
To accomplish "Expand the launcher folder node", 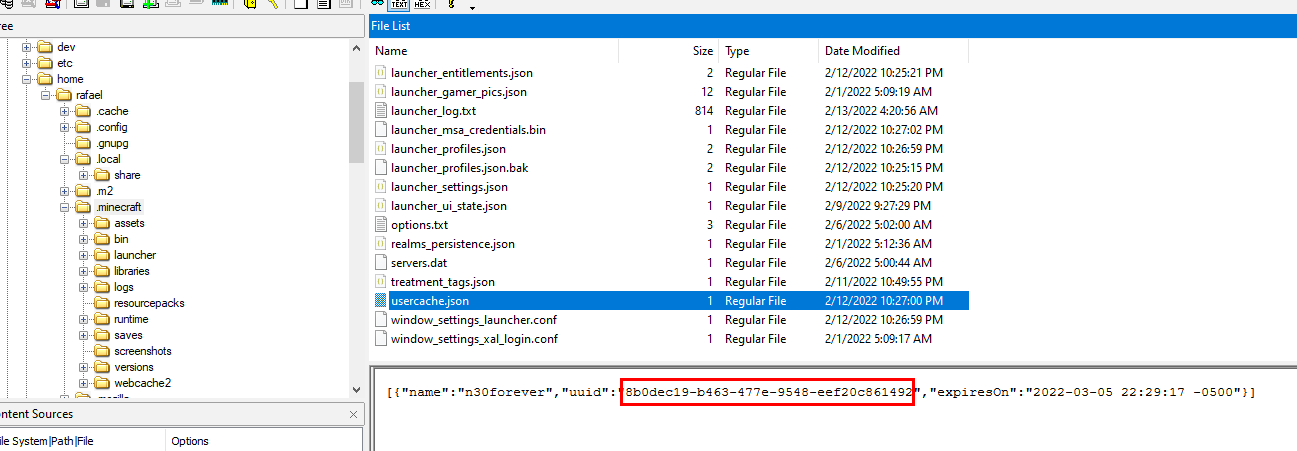I will 84,255.
